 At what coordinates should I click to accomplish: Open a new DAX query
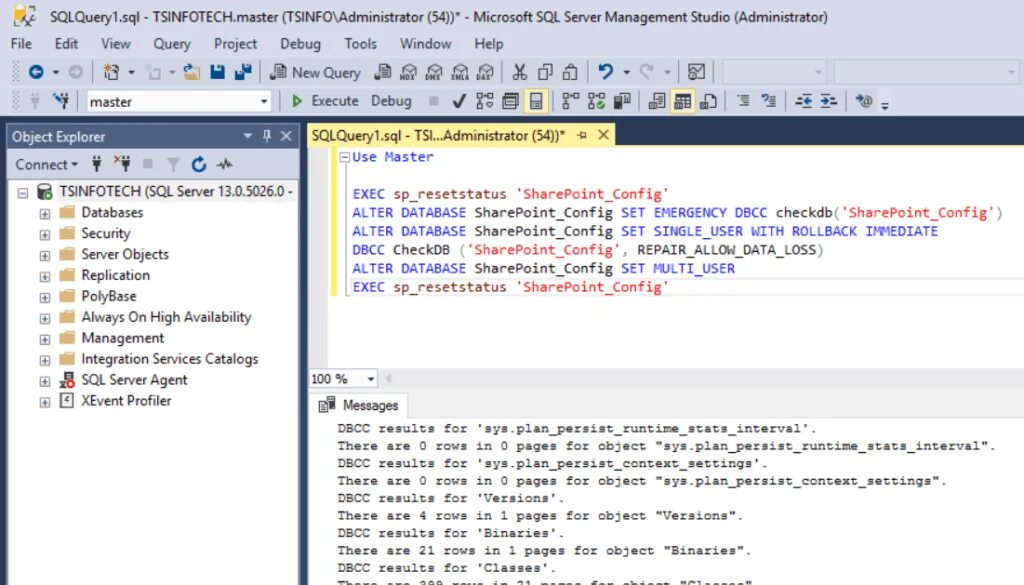[x=485, y=72]
